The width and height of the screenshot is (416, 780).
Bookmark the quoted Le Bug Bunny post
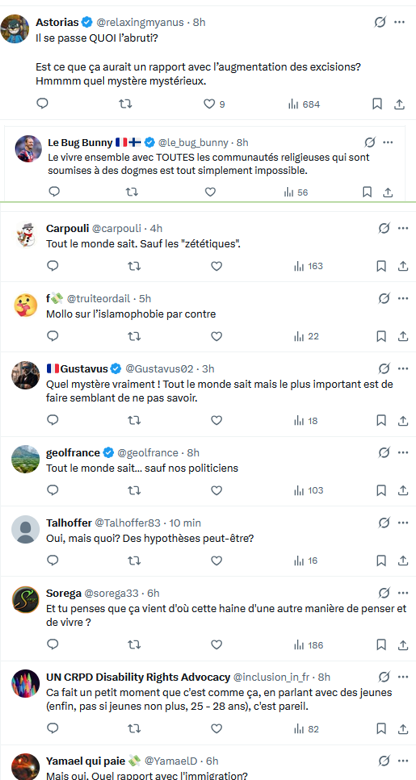point(367,192)
